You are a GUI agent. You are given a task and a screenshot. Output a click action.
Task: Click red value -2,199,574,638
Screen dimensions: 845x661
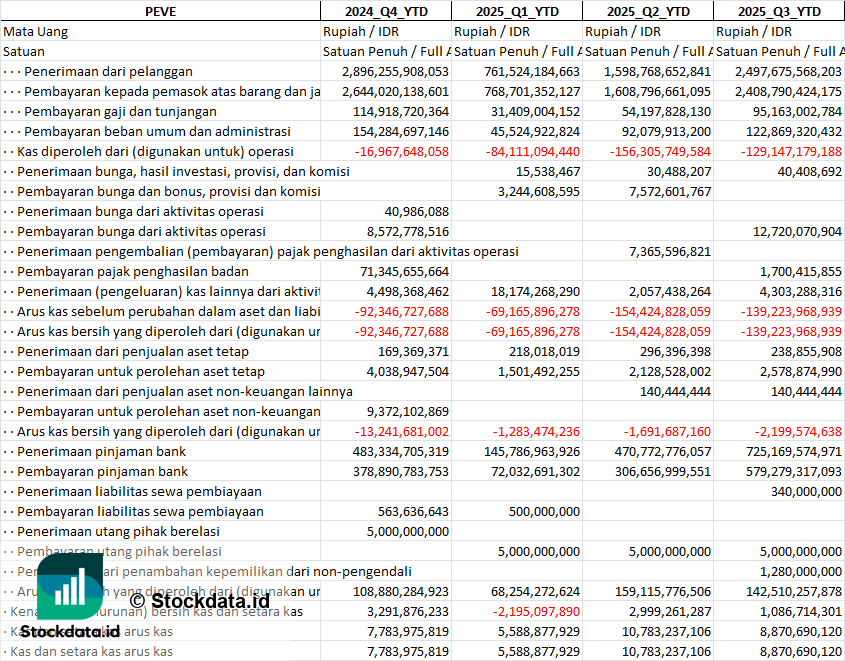798,432
